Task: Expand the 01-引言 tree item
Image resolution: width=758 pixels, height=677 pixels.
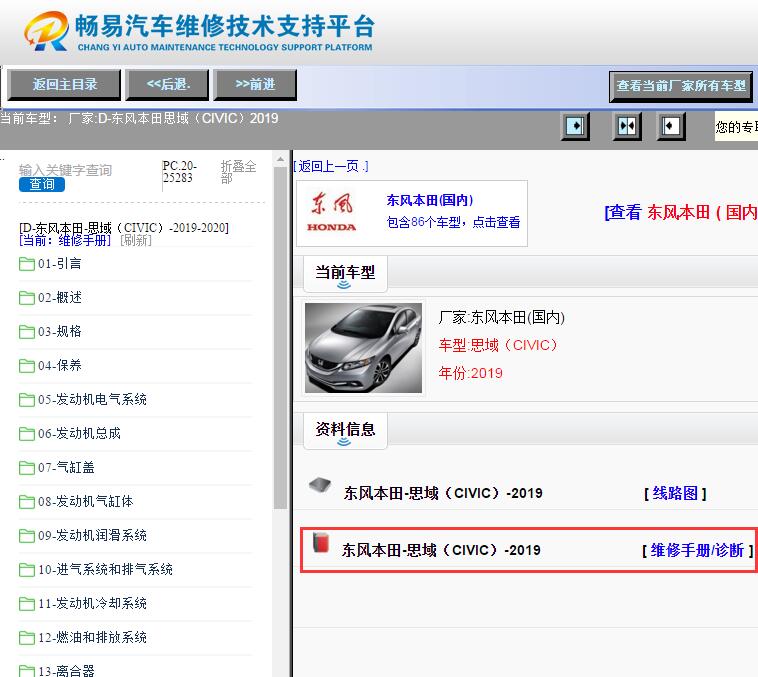Action: [x=59, y=264]
